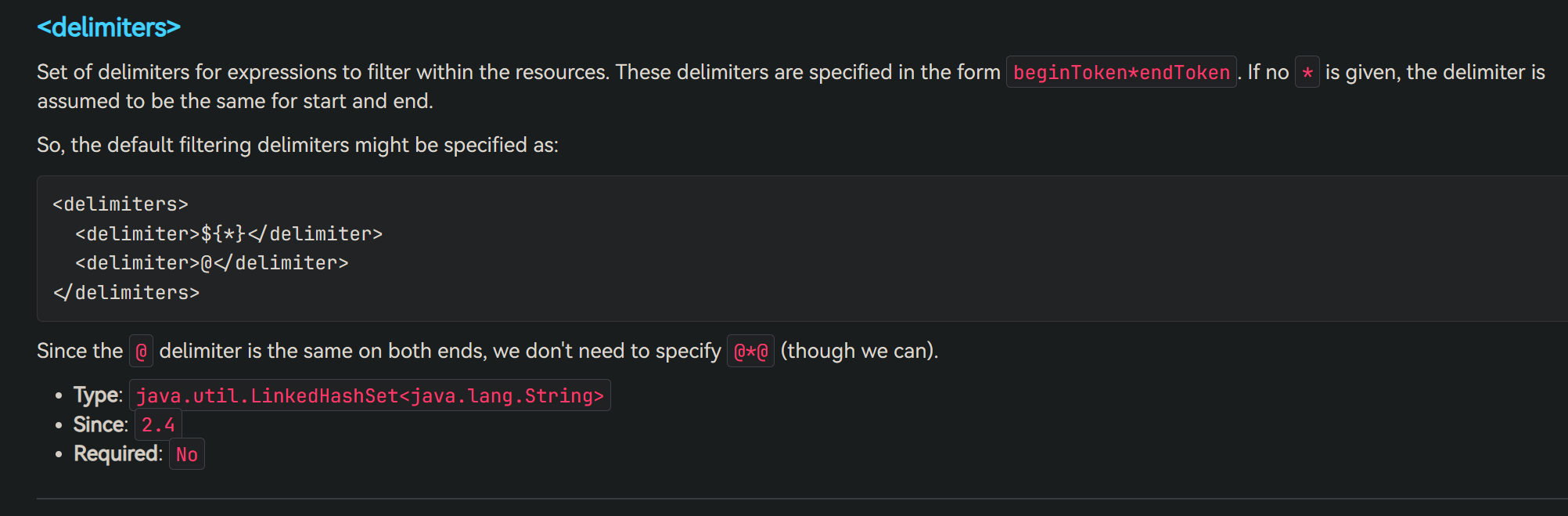Click the closing </delimiters> code line

(126, 293)
